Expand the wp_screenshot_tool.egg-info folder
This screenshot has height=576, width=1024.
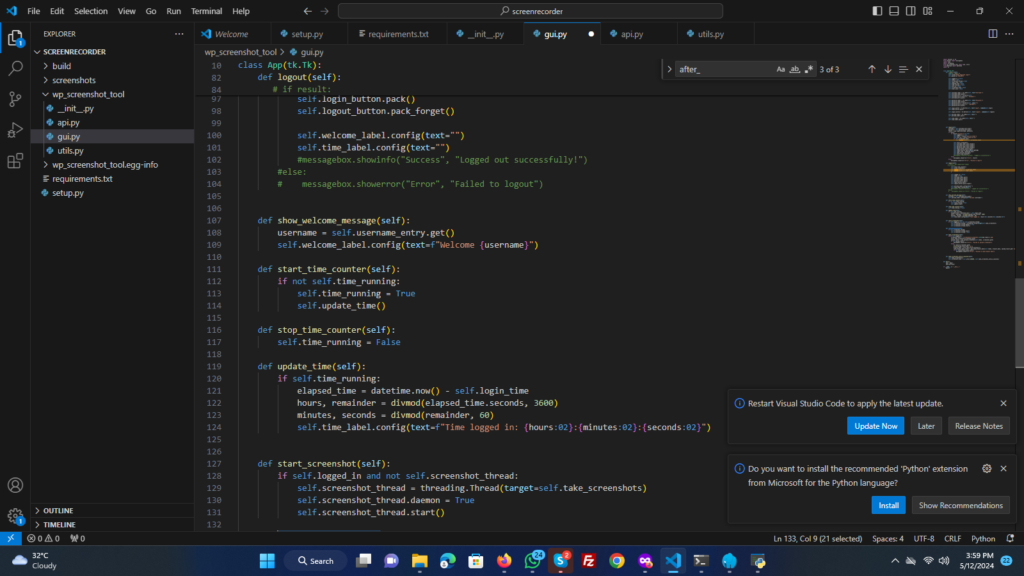104,164
